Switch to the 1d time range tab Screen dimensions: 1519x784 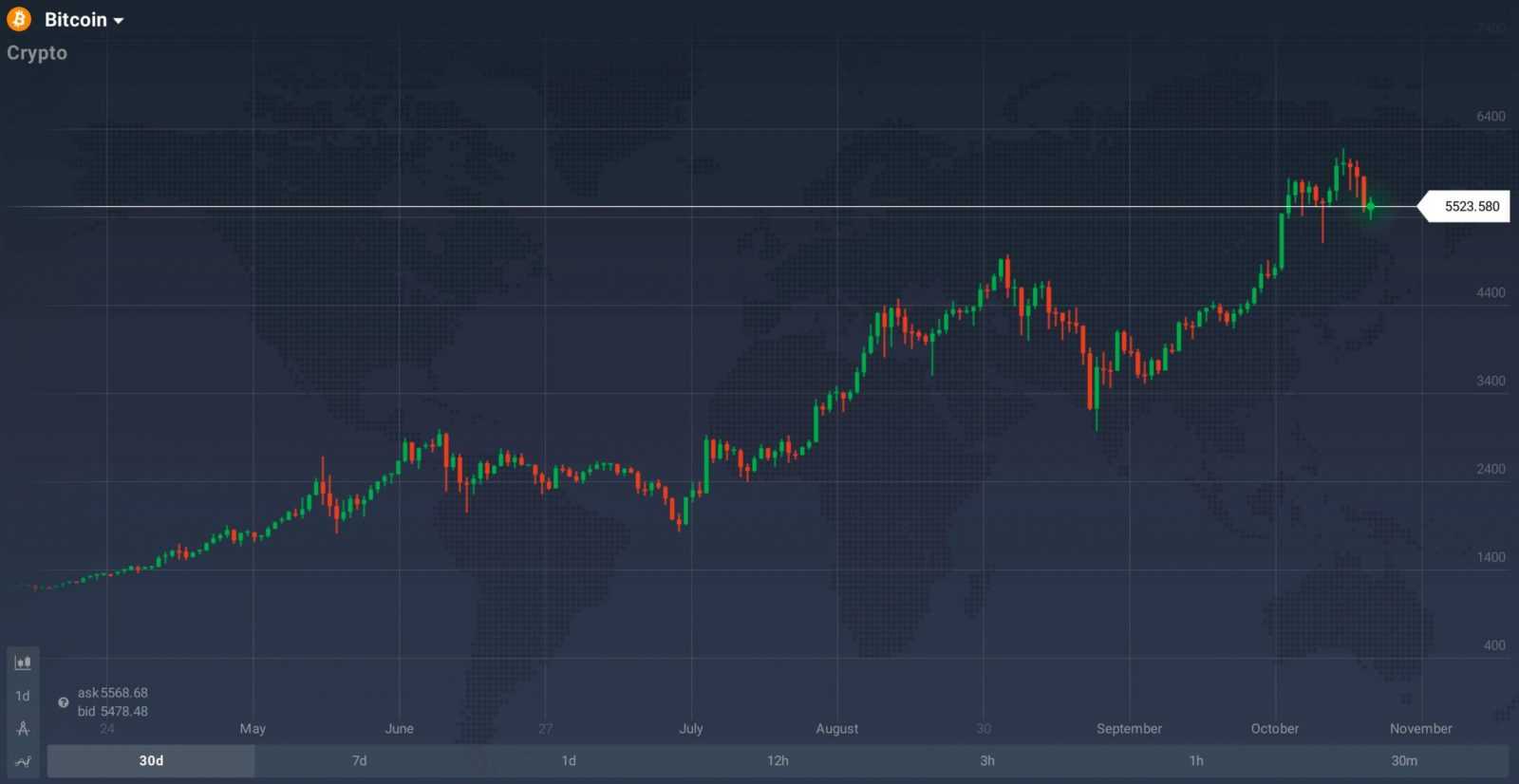coord(569,760)
